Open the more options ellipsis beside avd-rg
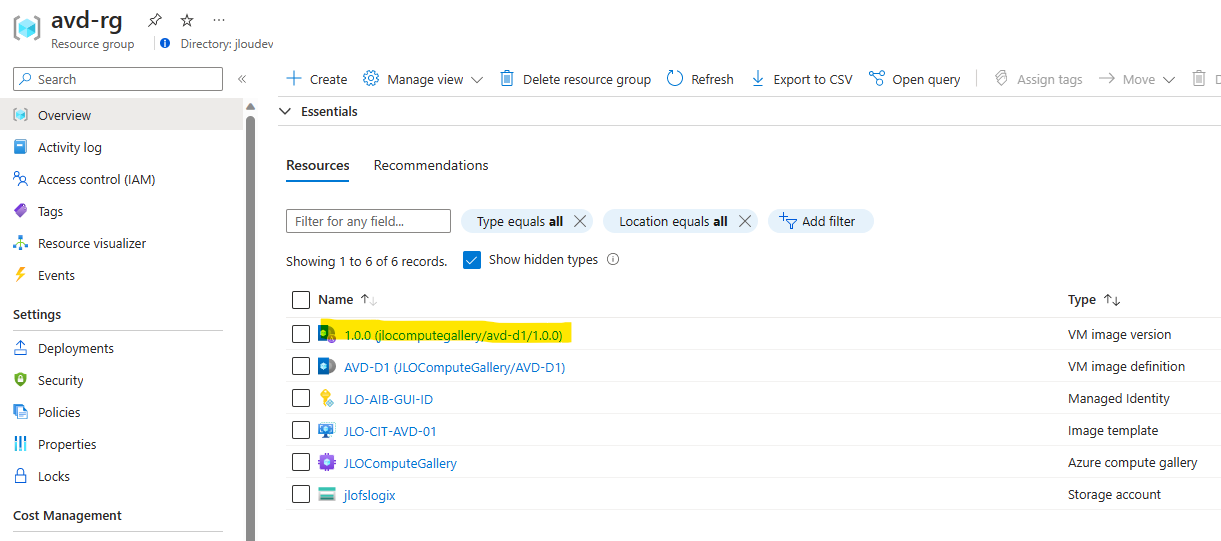 [219, 20]
